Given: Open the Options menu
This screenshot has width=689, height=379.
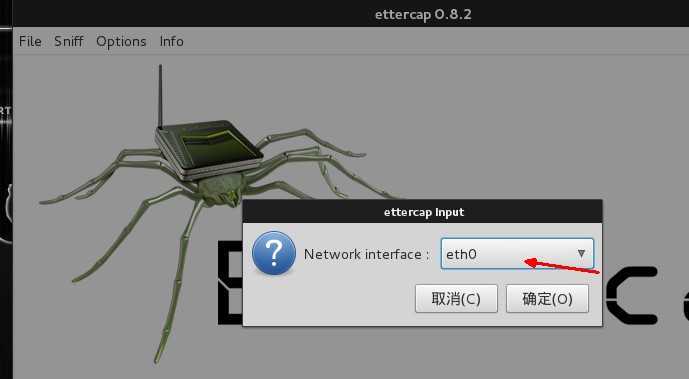Looking at the screenshot, I should 121,42.
